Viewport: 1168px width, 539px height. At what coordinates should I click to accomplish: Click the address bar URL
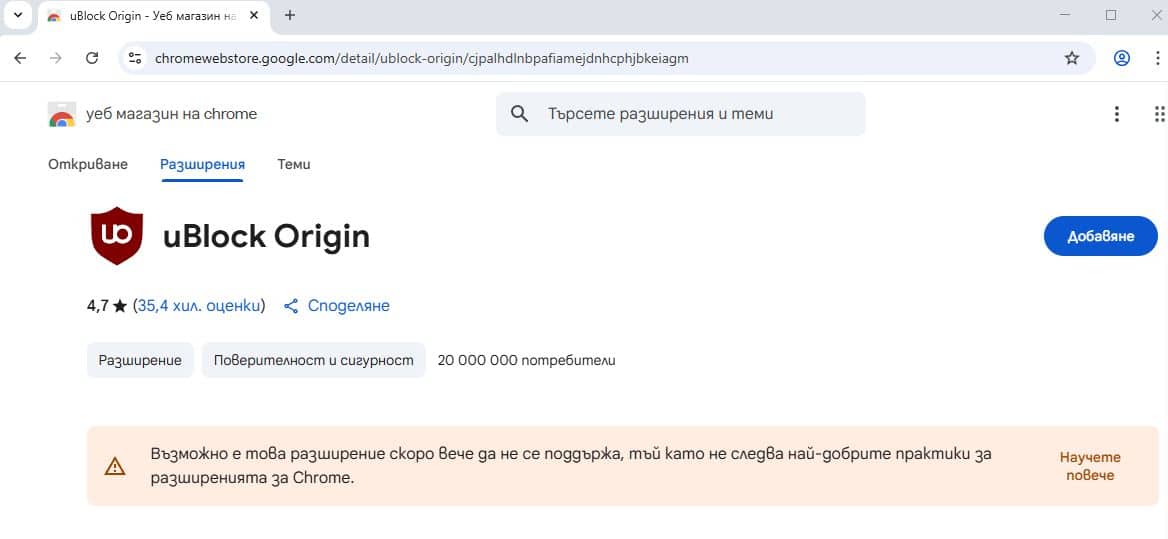[422, 58]
